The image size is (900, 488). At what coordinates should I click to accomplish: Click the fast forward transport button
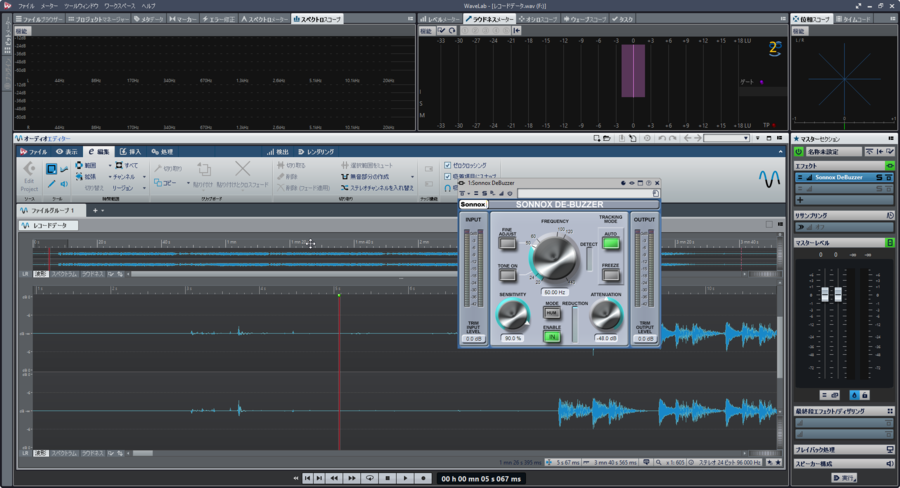pyautogui.click(x=351, y=478)
